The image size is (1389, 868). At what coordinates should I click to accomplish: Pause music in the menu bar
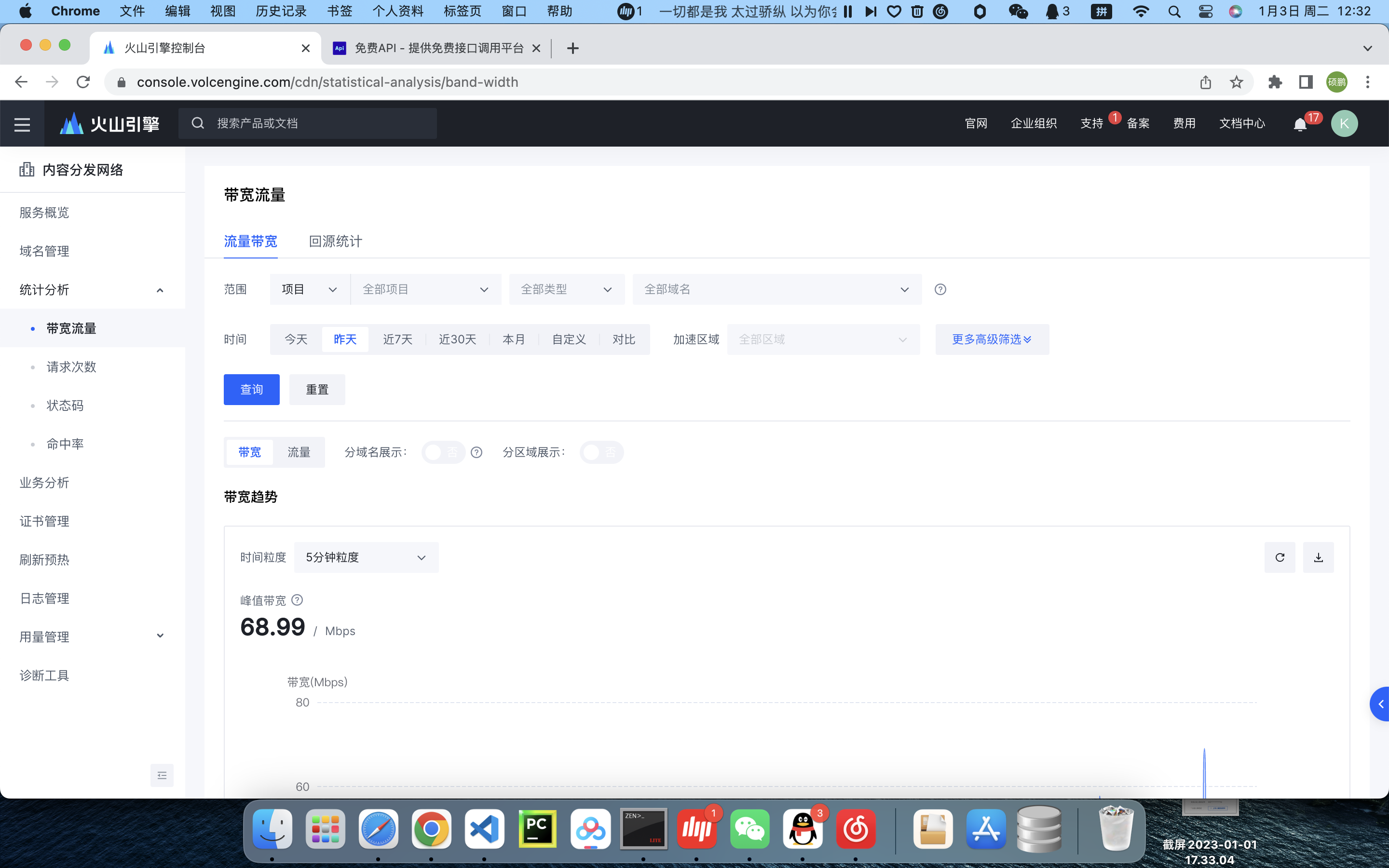(x=848, y=12)
